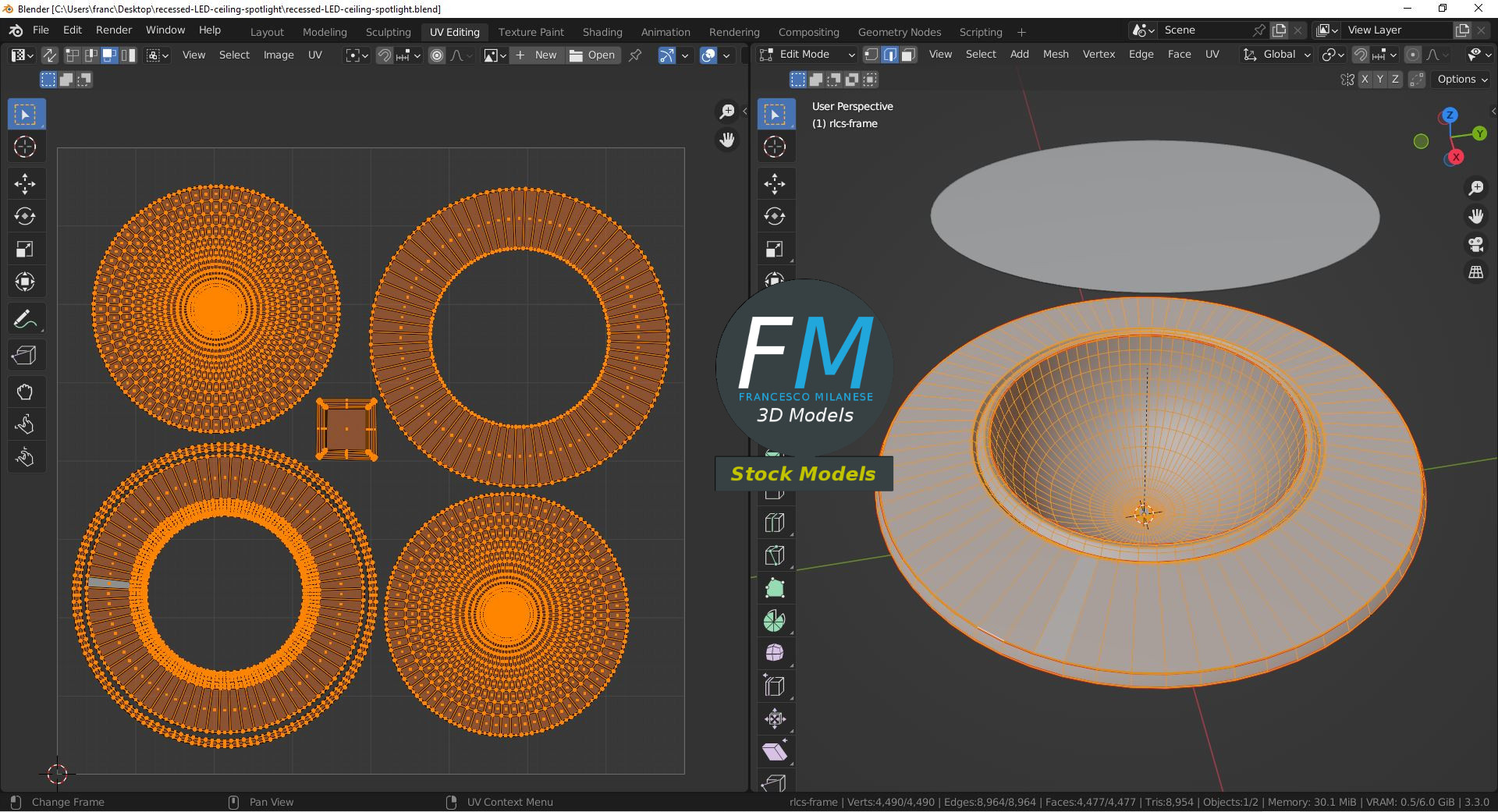Open the Edit Mode dropdown
The image size is (1498, 812).
tap(808, 55)
